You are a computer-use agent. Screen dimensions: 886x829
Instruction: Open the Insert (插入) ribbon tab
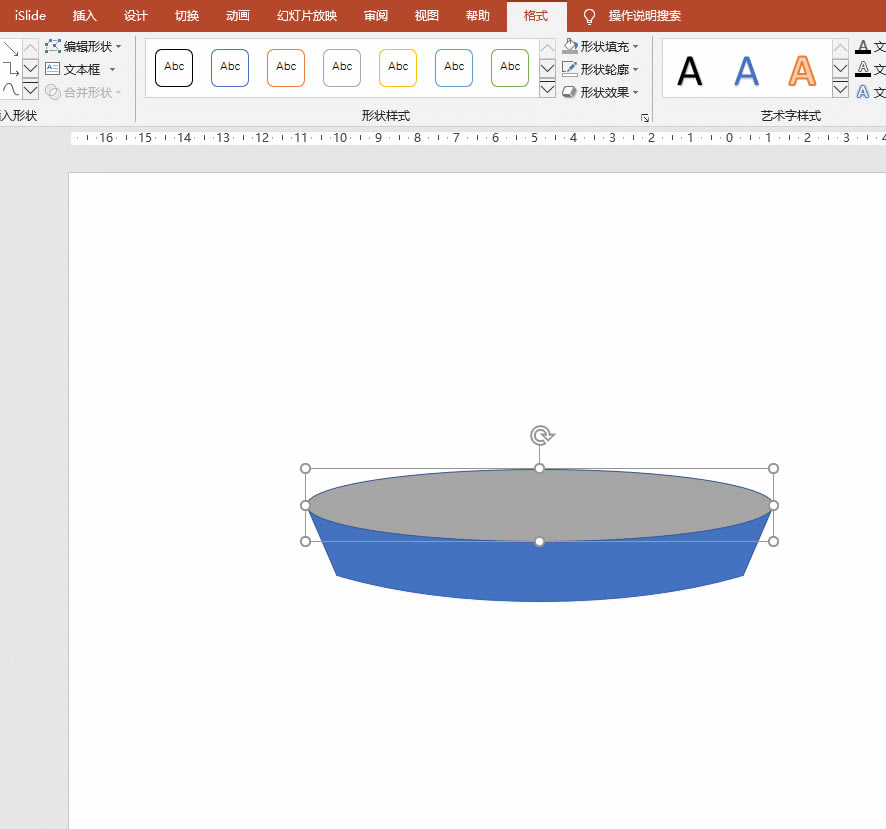[85, 16]
